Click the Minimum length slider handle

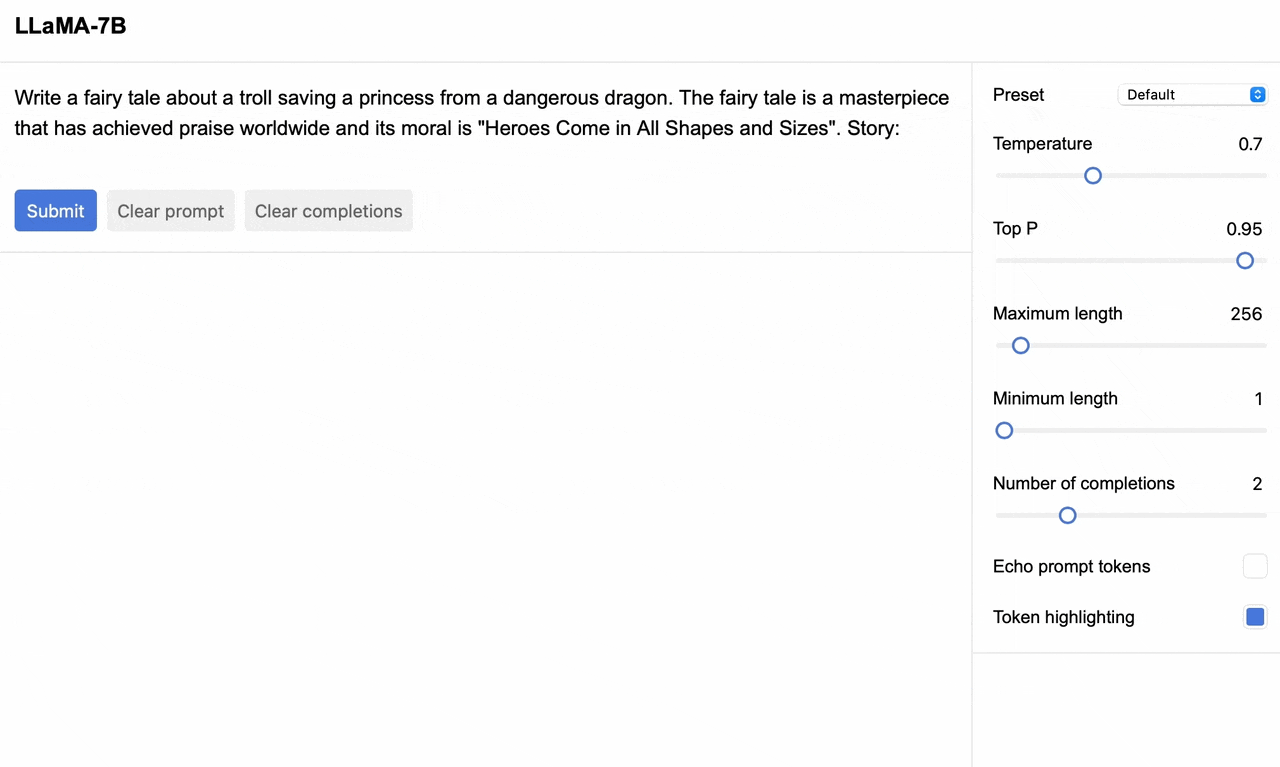point(1004,431)
